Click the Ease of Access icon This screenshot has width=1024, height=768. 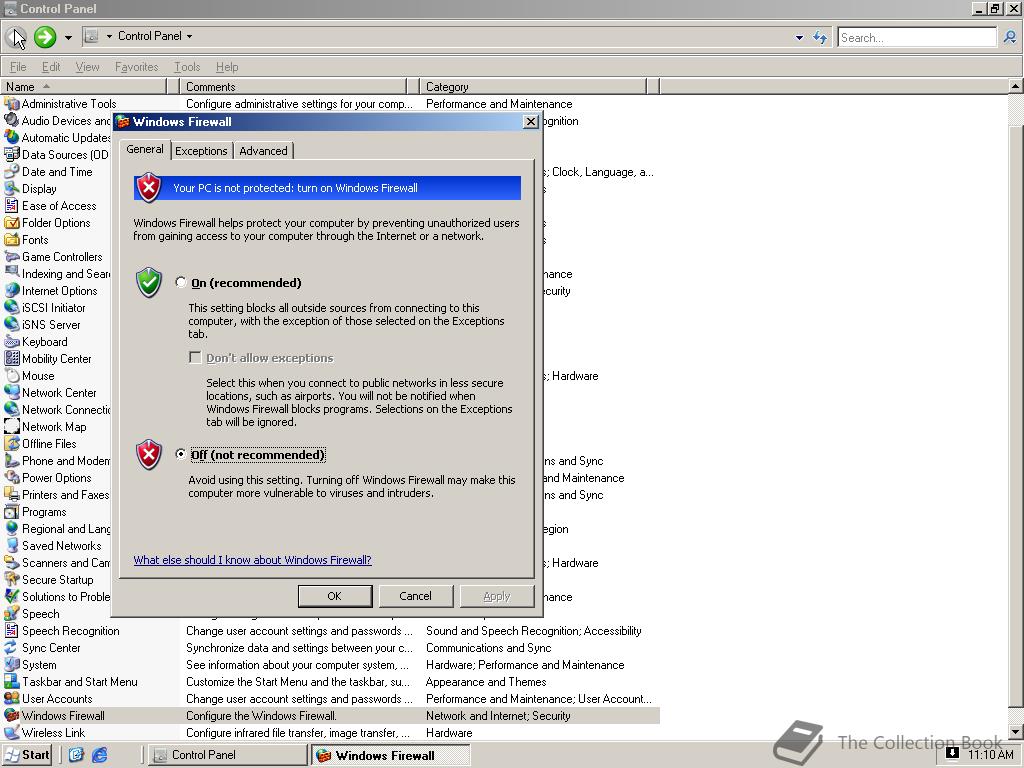coord(12,205)
